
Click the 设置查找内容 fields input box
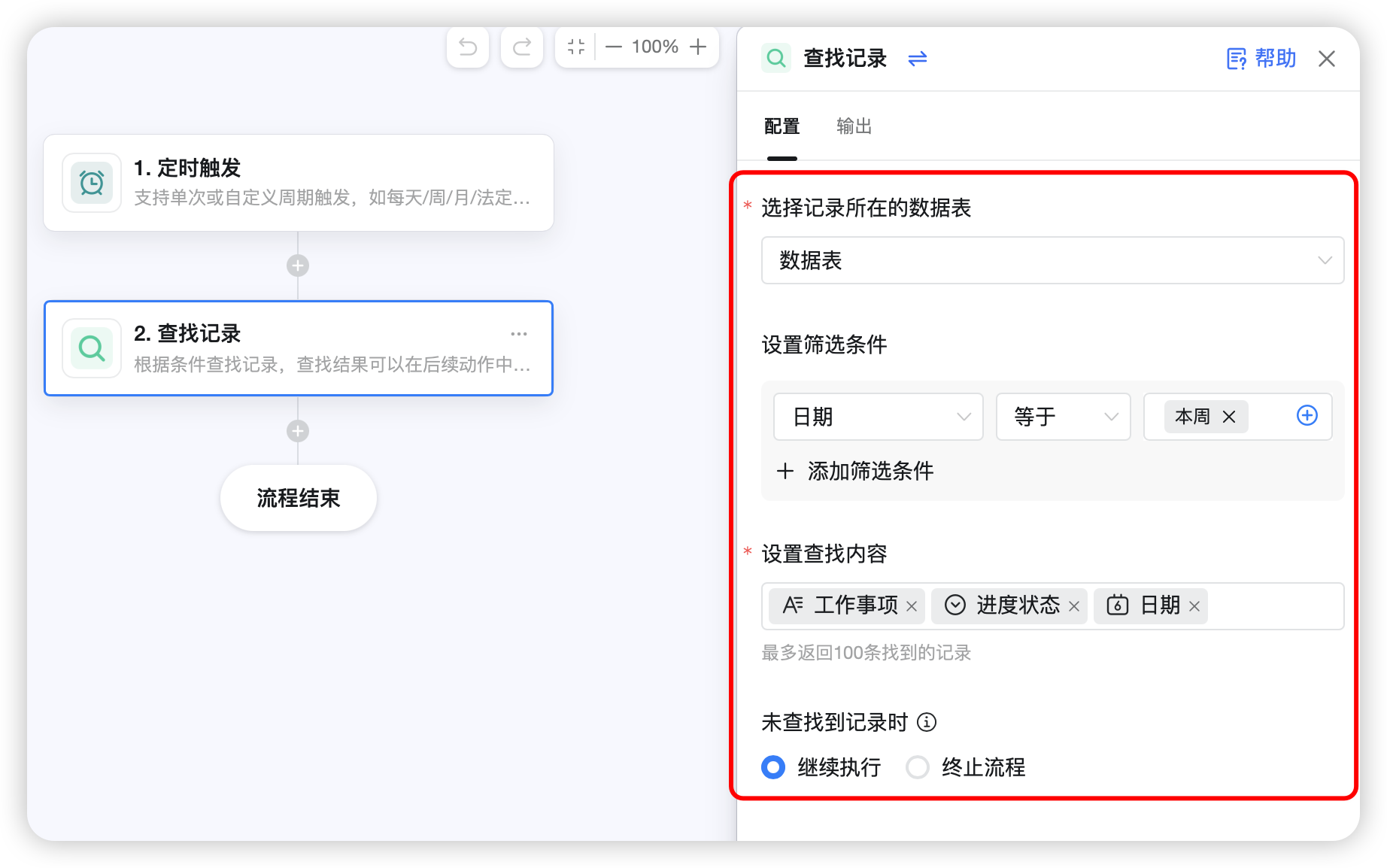pyautogui.click(x=1052, y=606)
